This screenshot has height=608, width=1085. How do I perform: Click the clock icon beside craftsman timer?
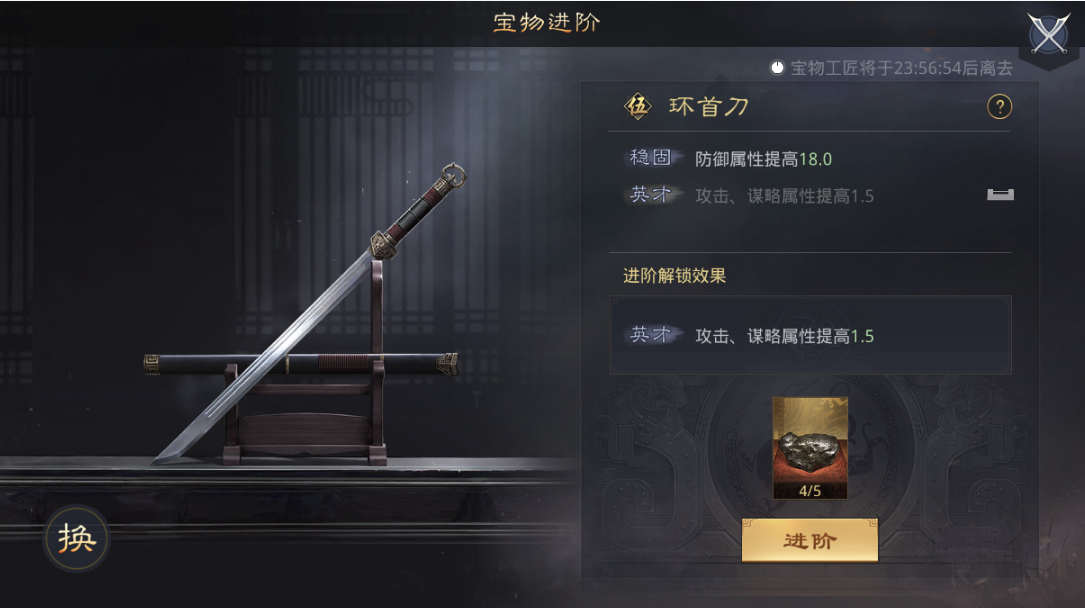[777, 68]
